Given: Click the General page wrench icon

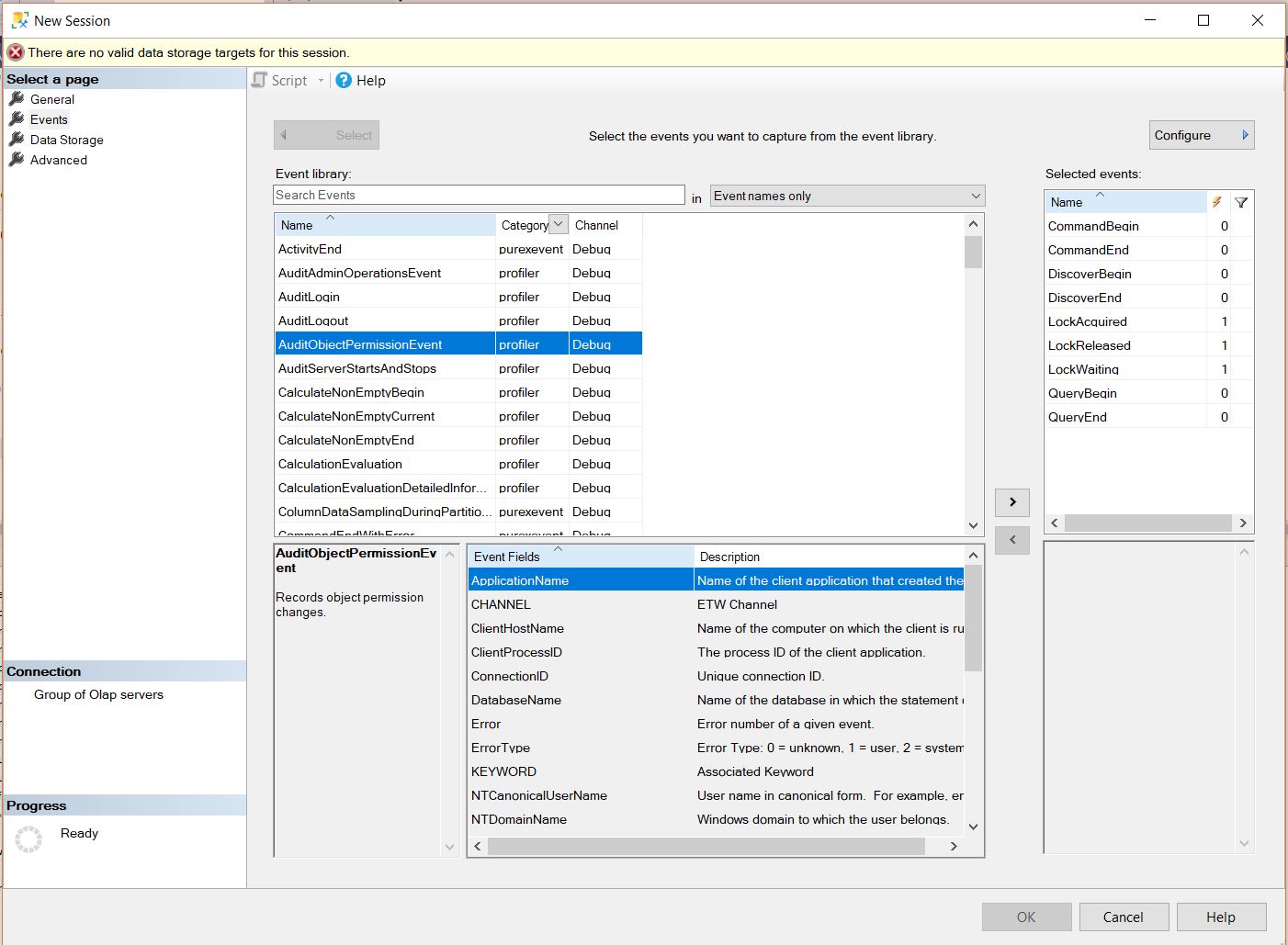Looking at the screenshot, I should coord(17,98).
